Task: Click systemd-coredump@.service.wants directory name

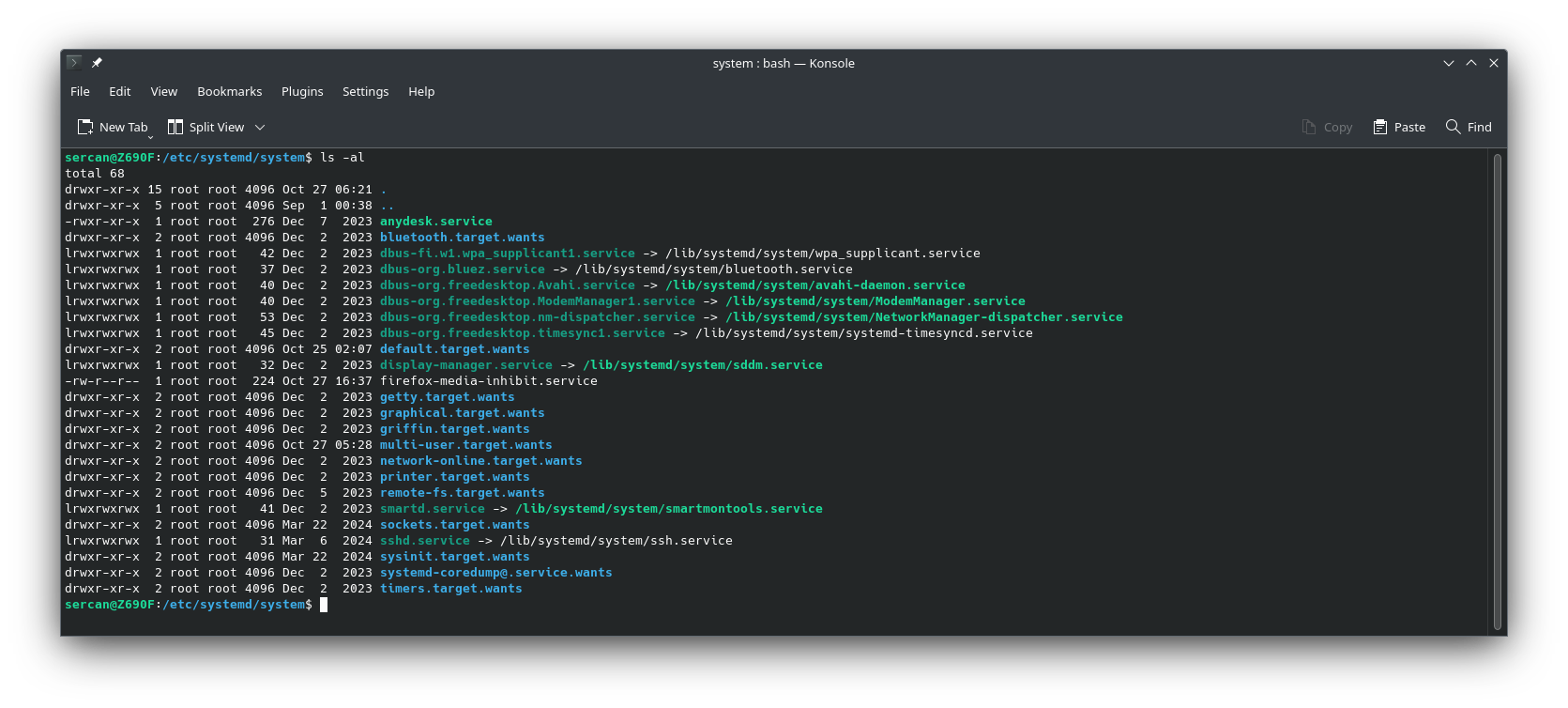Action: (x=496, y=573)
